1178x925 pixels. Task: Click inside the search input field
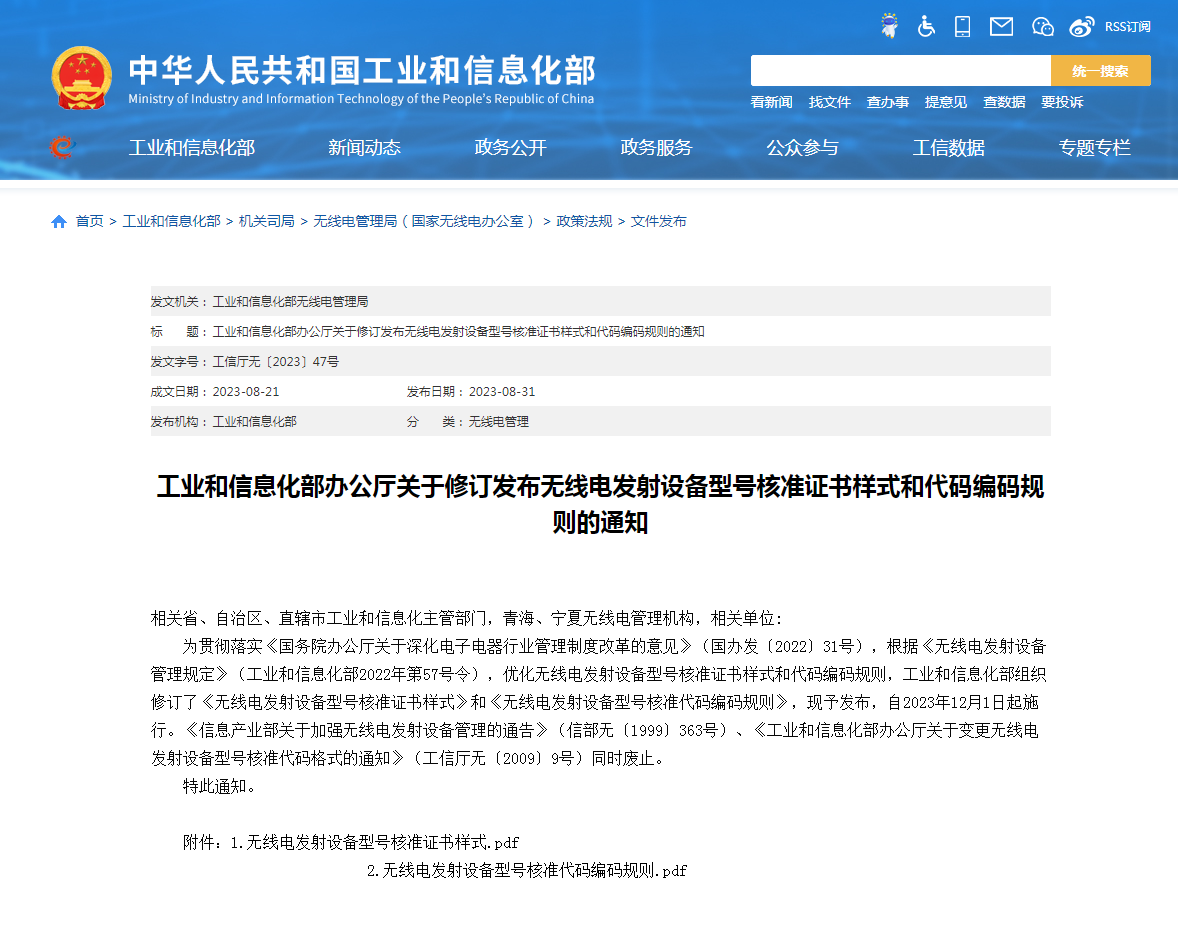900,71
